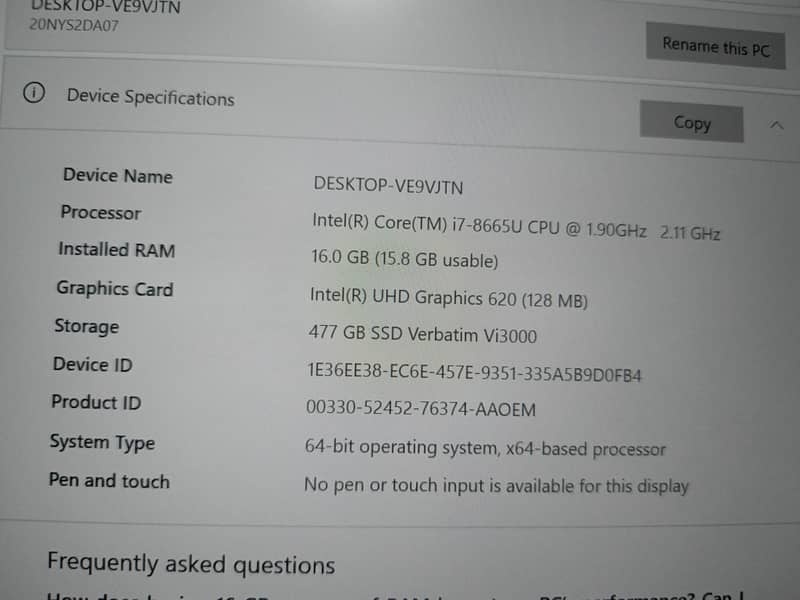Image resolution: width=800 pixels, height=600 pixels.
Task: Select the Installed RAM label
Action: pyautogui.click(x=117, y=249)
